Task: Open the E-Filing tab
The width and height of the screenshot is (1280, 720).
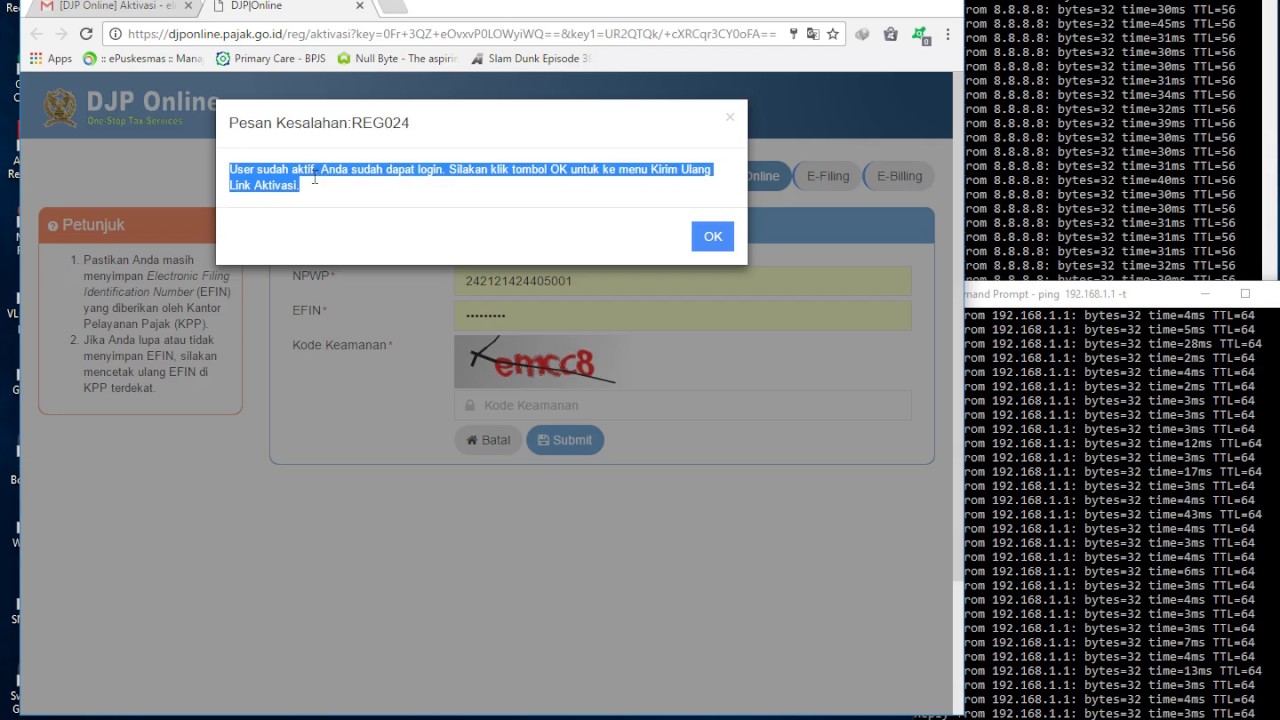Action: (828, 176)
